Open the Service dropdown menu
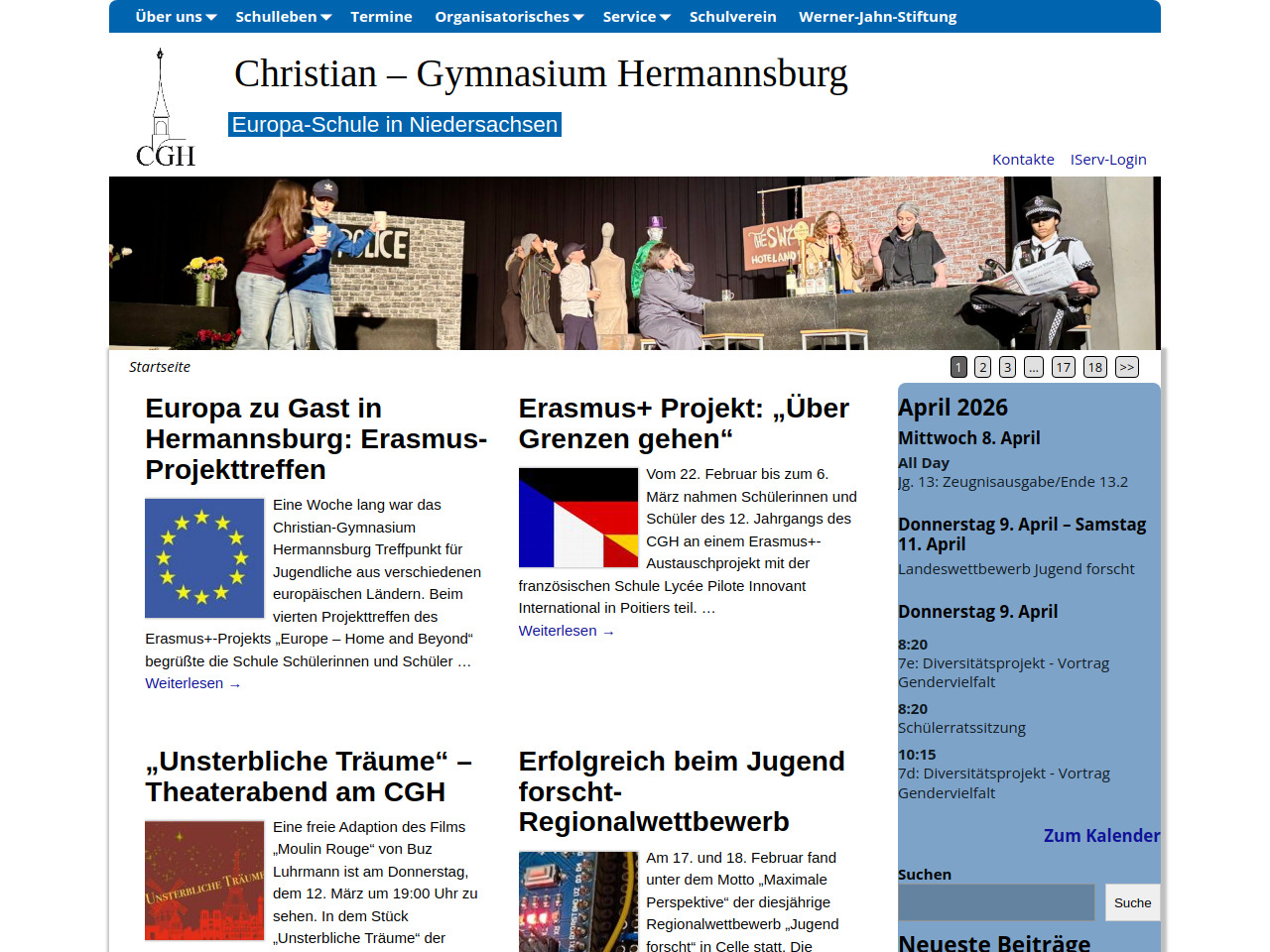This screenshot has width=1270, height=952. [636, 17]
